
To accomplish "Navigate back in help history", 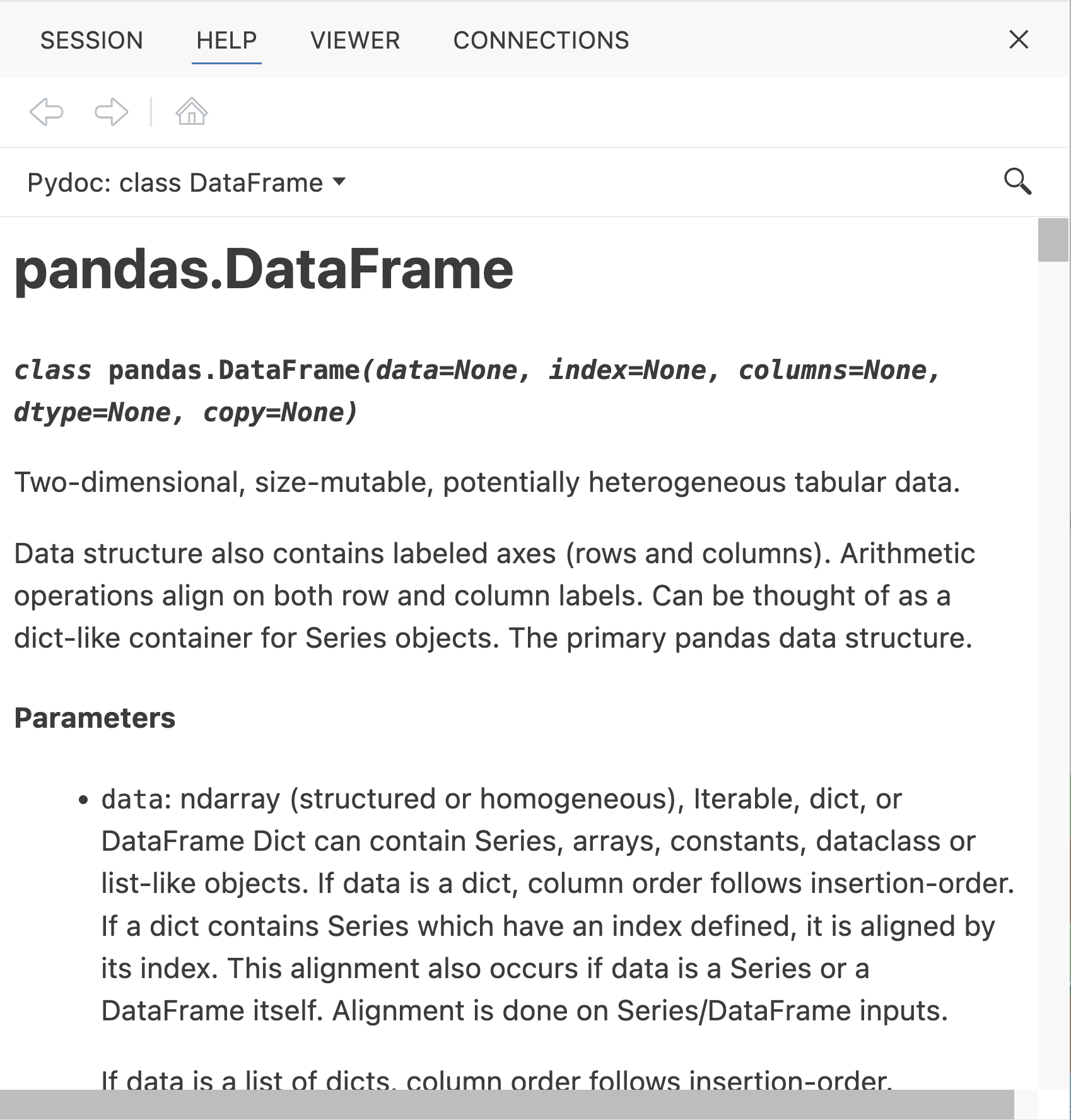I will tap(47, 112).
